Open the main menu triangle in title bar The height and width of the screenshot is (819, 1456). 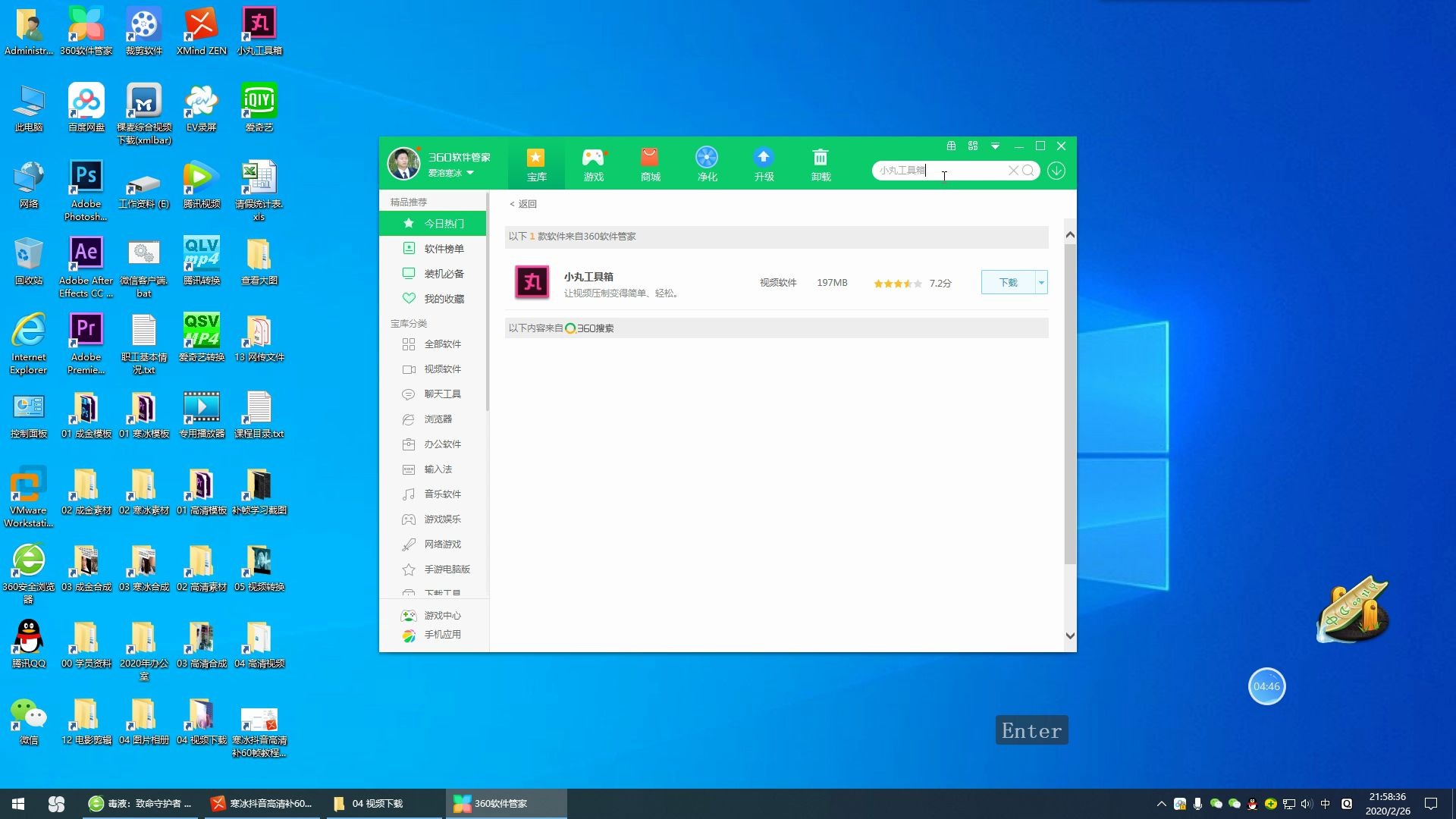point(995,146)
